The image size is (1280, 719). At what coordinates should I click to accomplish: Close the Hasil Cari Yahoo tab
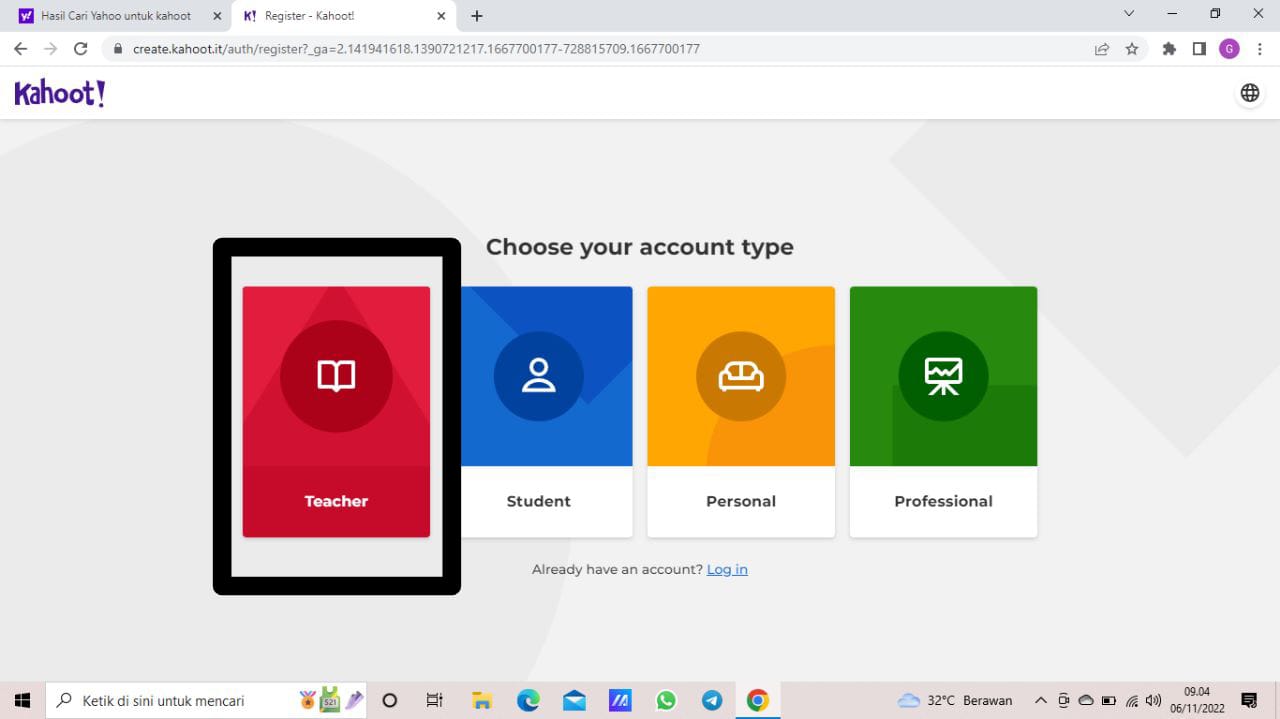tap(217, 16)
